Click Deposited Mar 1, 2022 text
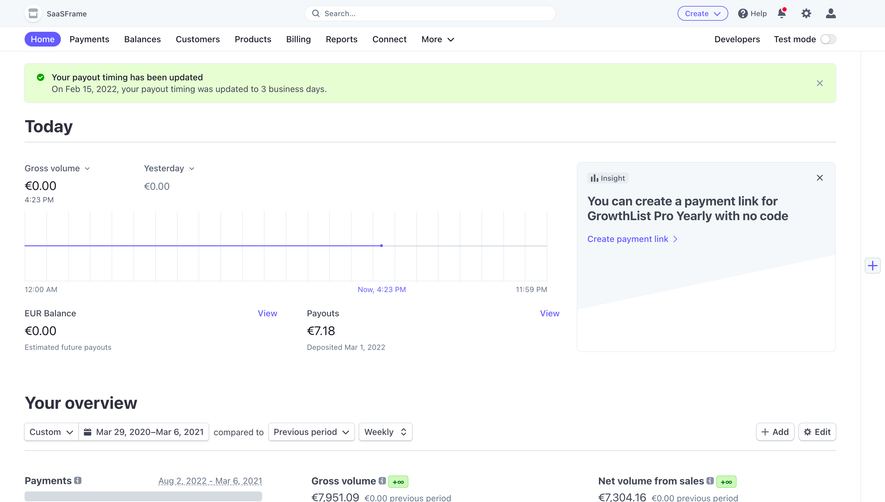This screenshot has height=502, width=885. click(346, 347)
